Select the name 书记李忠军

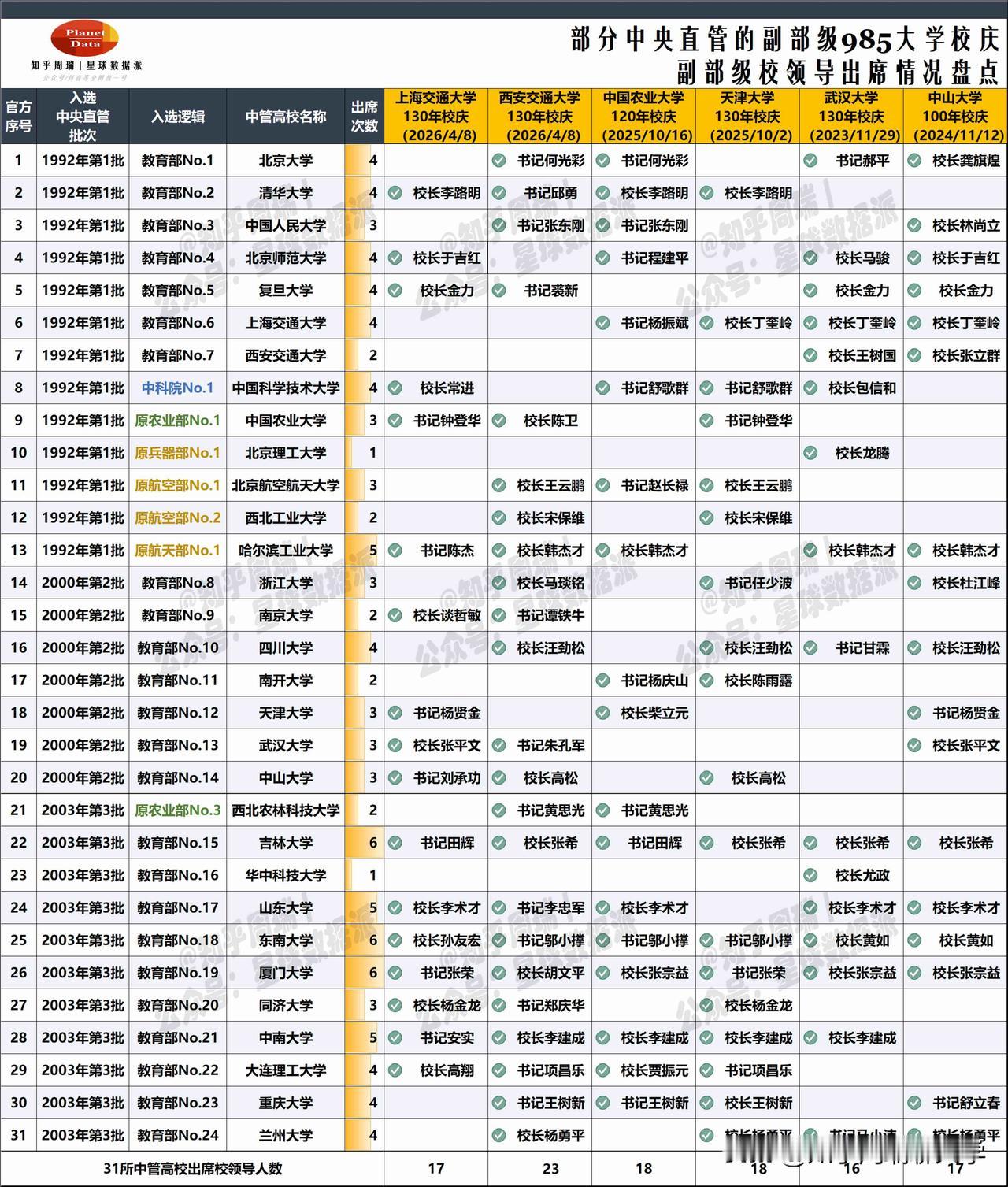[550, 908]
